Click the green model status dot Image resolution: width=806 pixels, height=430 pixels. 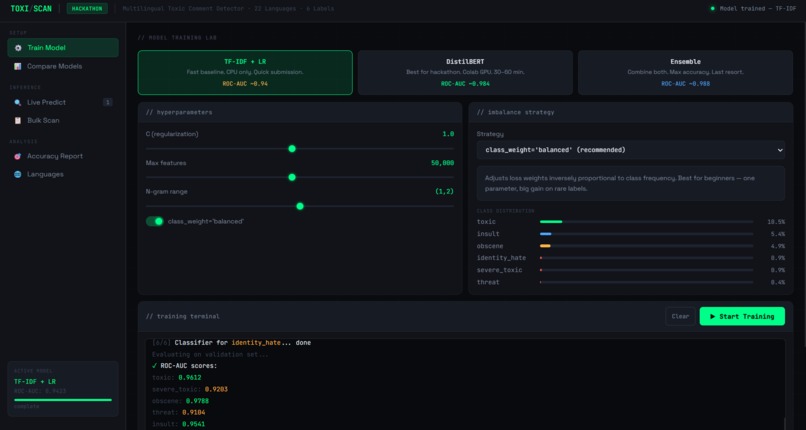pos(712,8)
